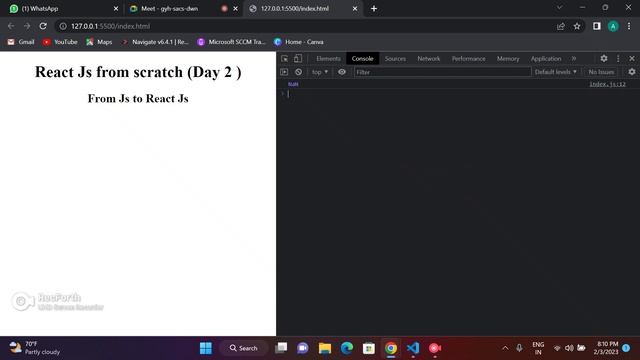Open the Sources tab
The image size is (640, 360).
pos(395,58)
